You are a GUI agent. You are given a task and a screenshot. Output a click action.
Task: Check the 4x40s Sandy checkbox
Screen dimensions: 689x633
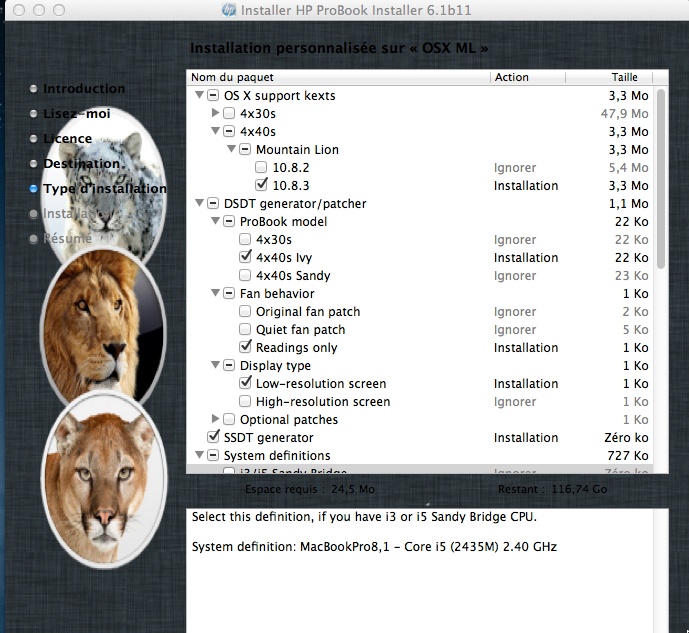(245, 275)
